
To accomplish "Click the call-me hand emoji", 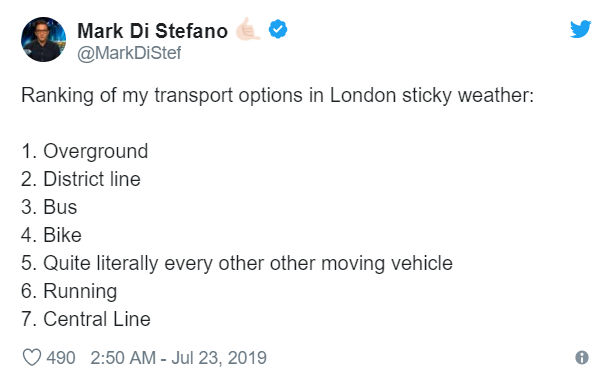I will coord(247,29).
